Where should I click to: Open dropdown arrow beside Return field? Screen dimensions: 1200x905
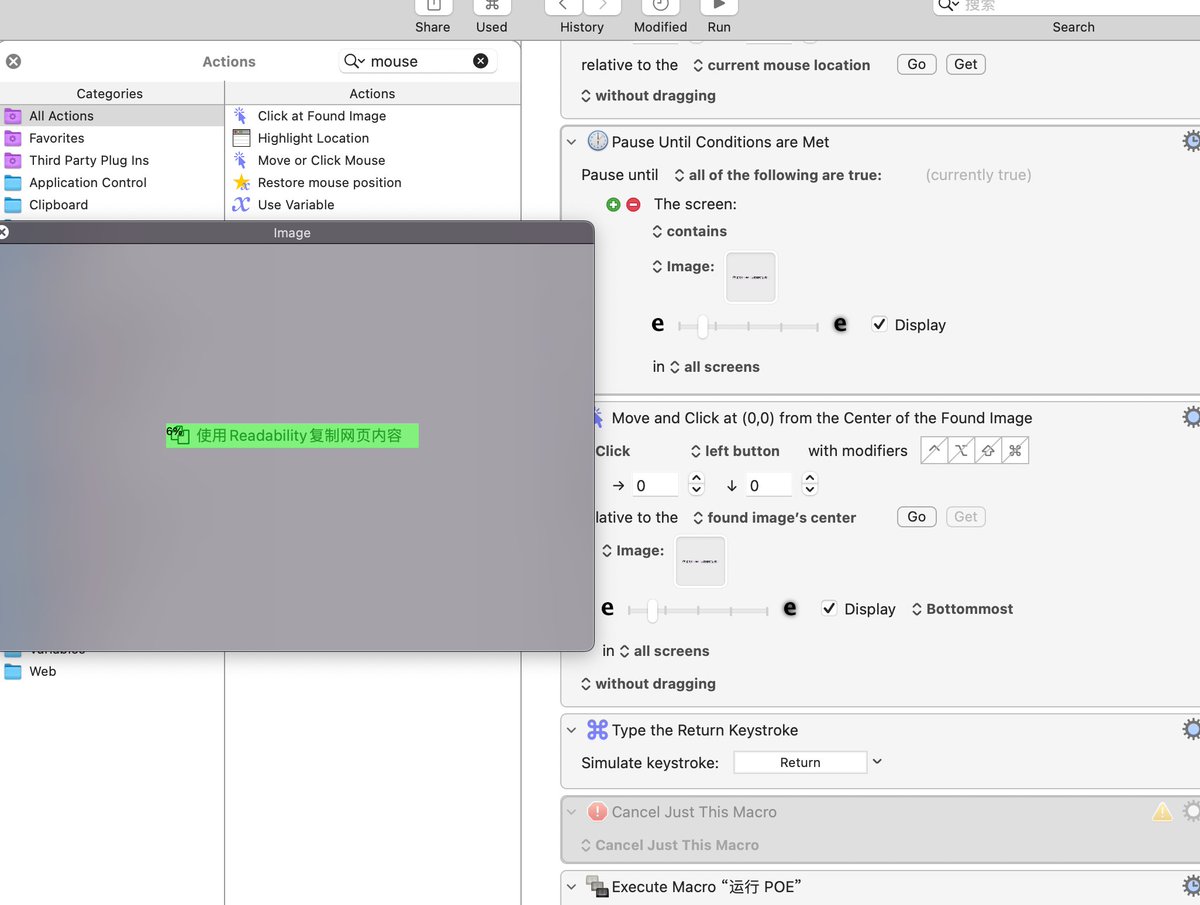click(x=877, y=761)
